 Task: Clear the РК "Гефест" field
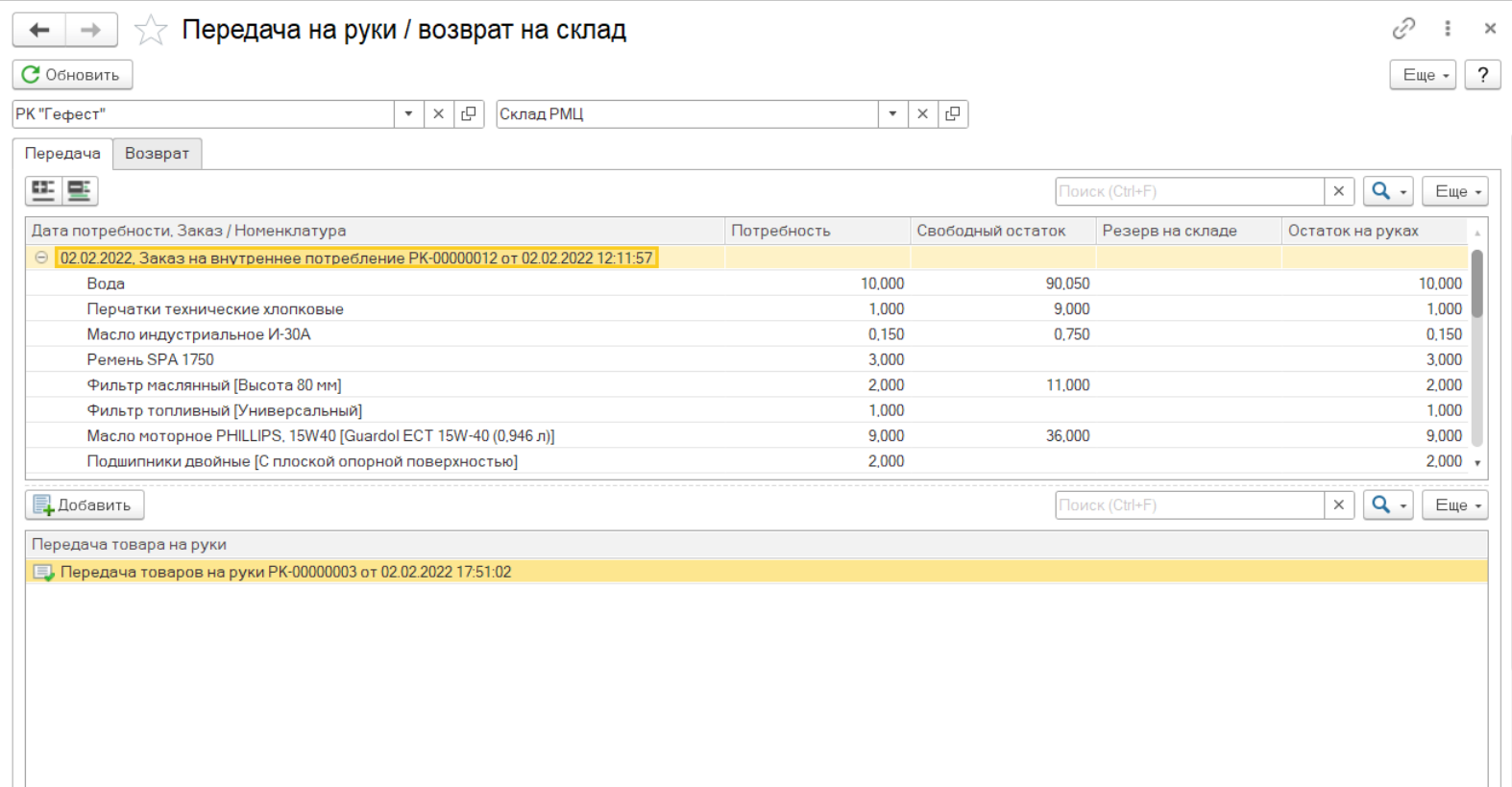[438, 114]
